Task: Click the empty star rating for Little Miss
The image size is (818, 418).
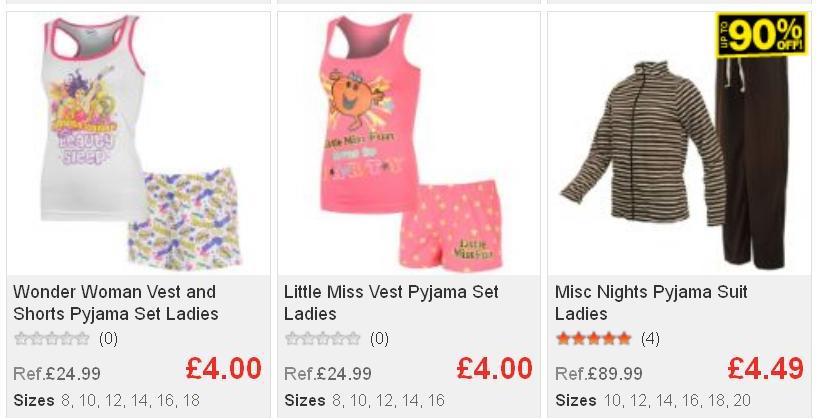Action: pyautogui.click(x=322, y=339)
